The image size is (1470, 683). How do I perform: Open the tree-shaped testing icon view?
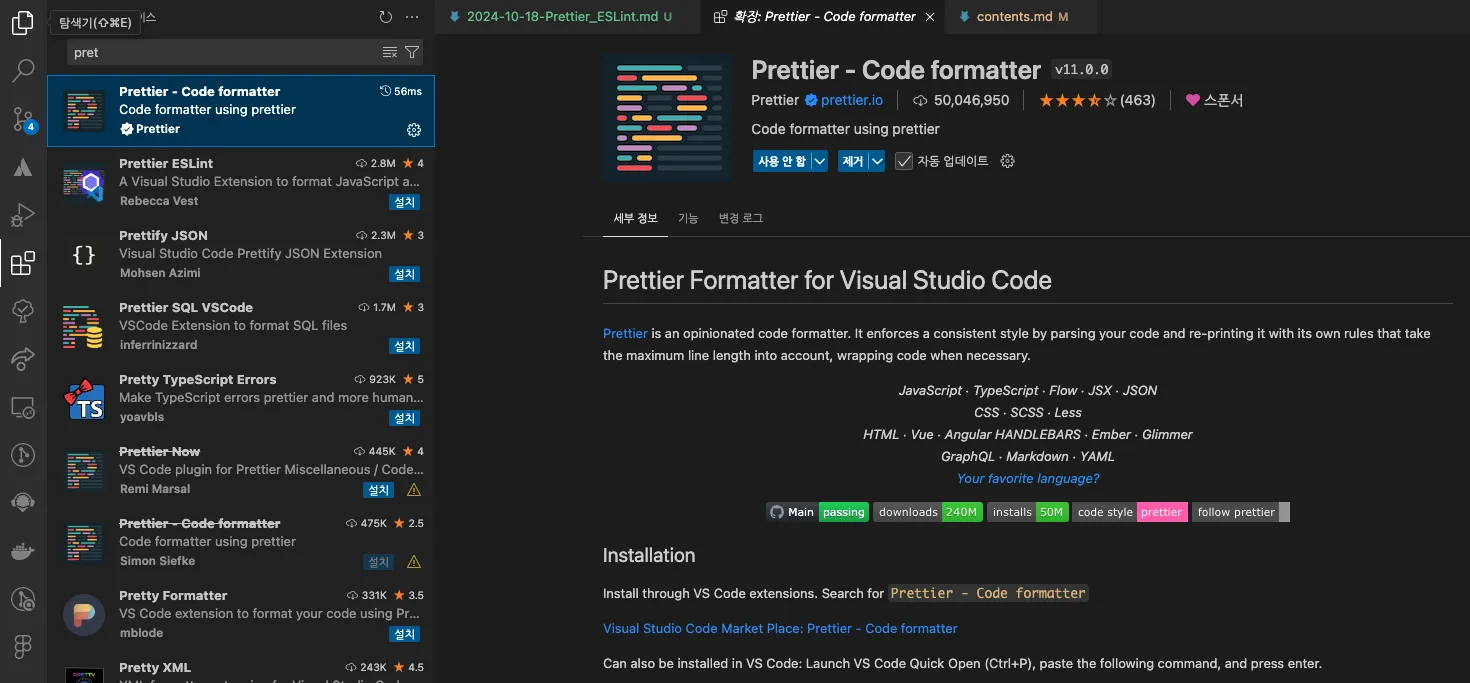tap(22, 311)
